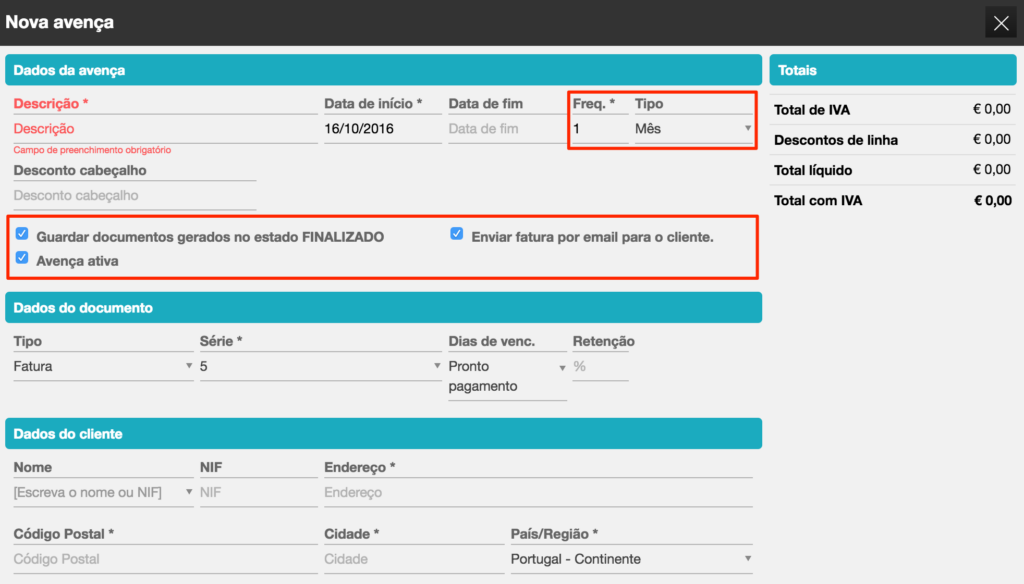Open Dias de venc. Pronto pagamento dropdown

507,376
